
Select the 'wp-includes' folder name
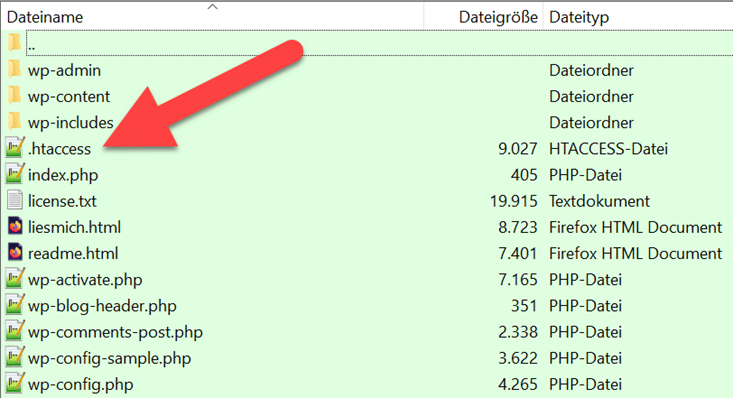(70, 123)
